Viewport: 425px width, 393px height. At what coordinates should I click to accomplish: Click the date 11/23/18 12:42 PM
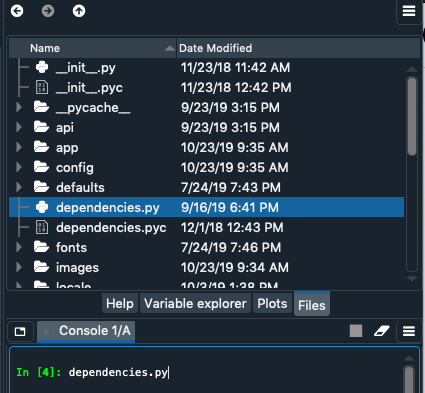[x=236, y=87]
